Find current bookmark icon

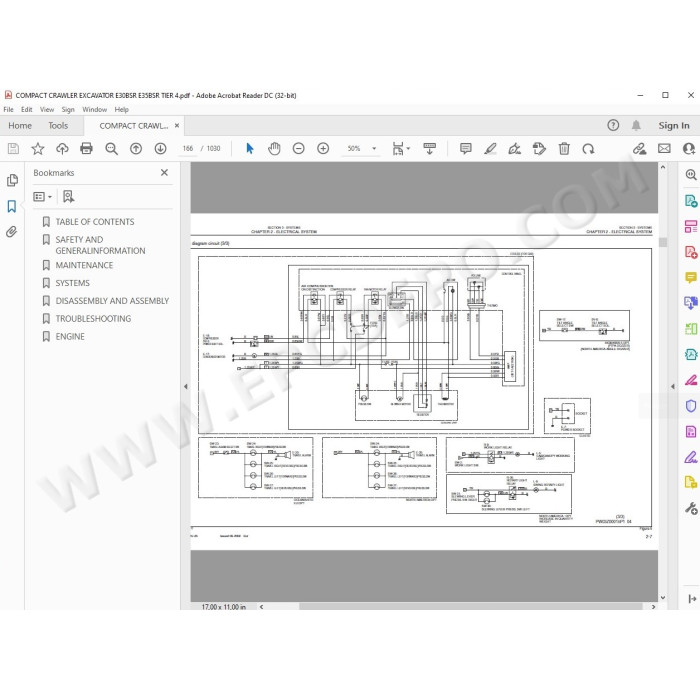68,196
